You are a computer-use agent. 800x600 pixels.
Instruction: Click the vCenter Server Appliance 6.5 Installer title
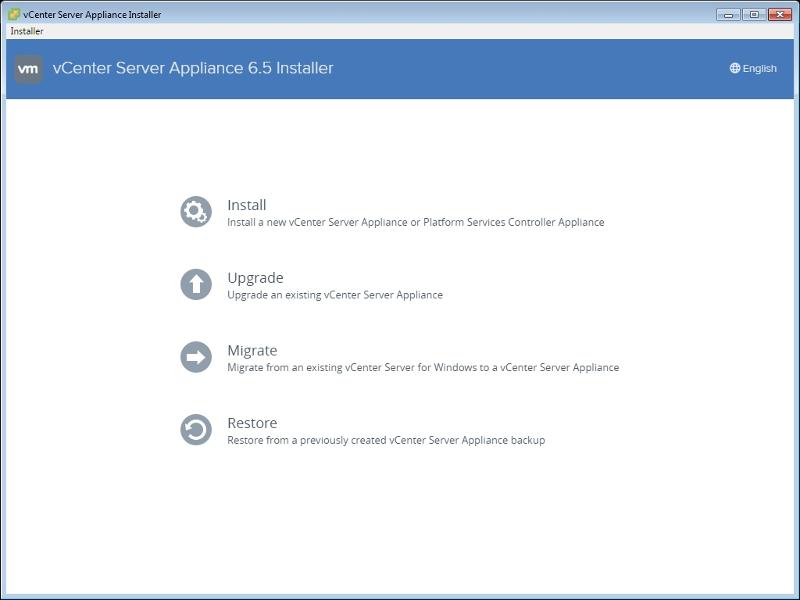pos(193,68)
